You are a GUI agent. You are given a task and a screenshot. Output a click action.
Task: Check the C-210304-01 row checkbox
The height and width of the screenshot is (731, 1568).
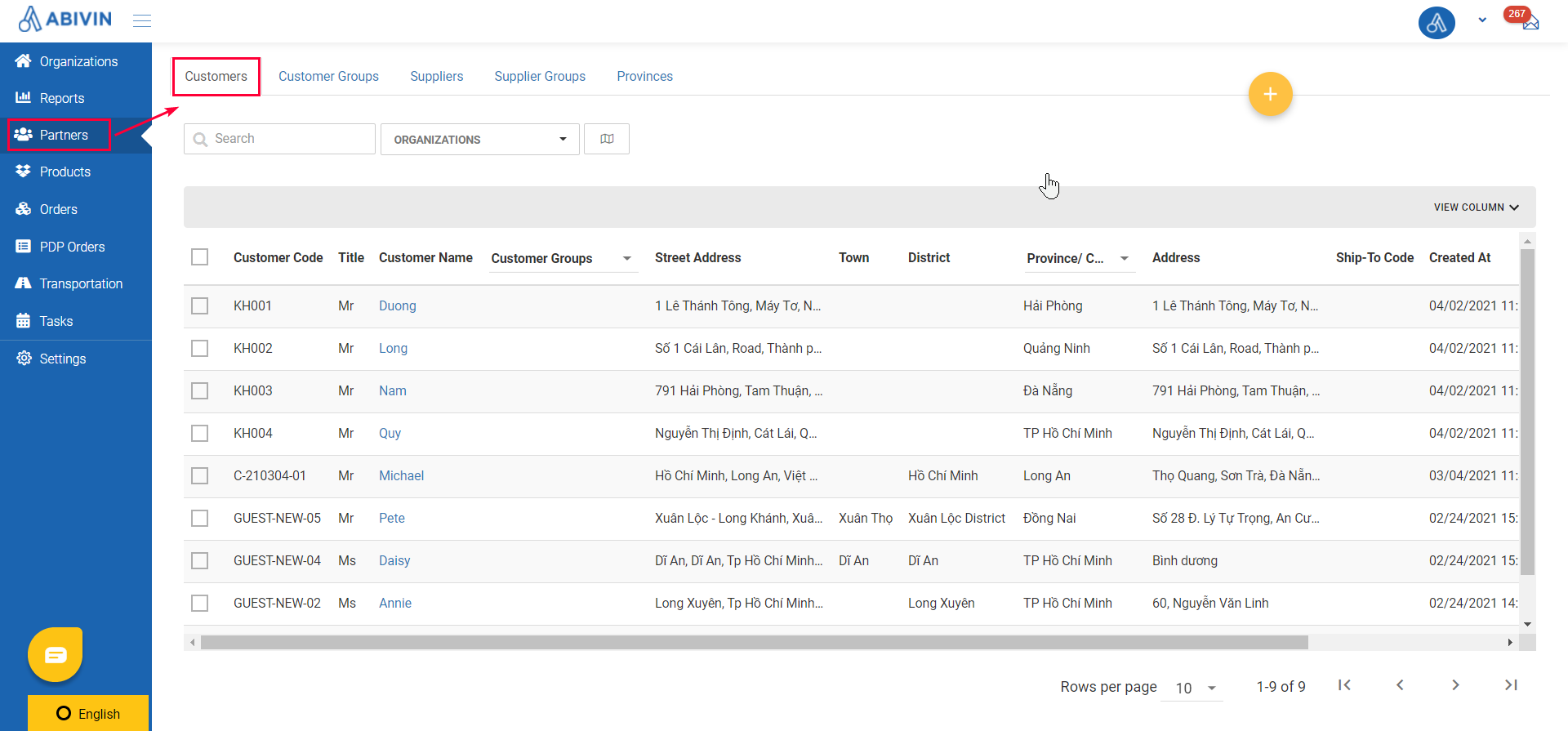[200, 476]
